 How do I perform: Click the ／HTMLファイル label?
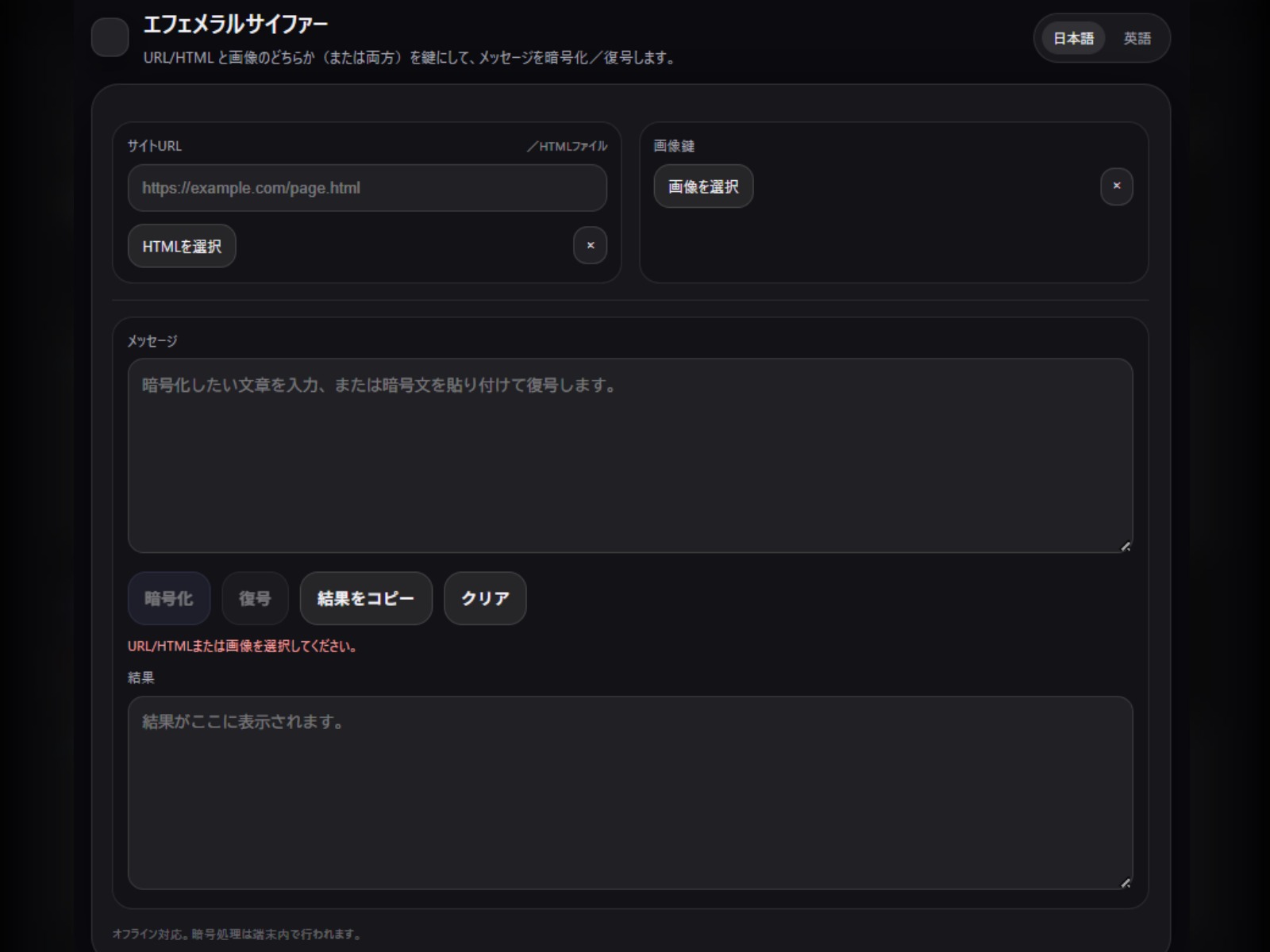point(567,146)
